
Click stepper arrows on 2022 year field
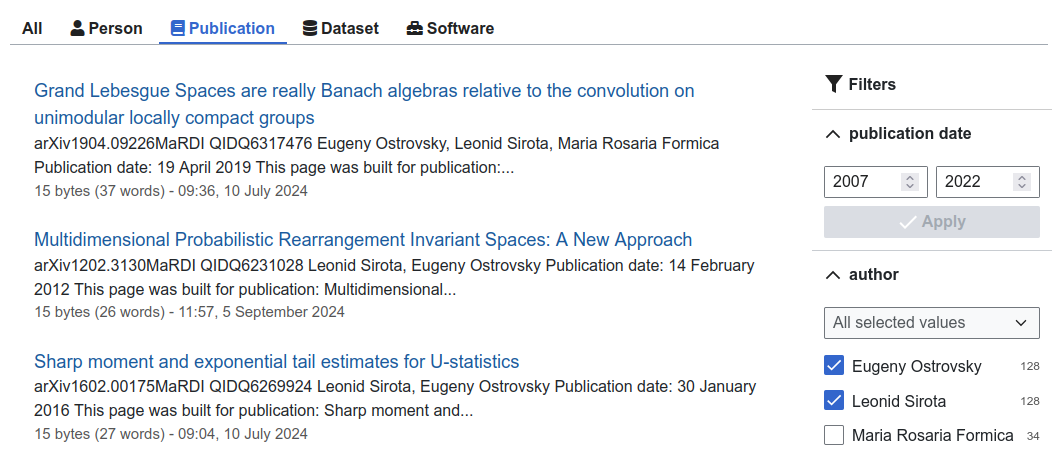[x=1021, y=182]
